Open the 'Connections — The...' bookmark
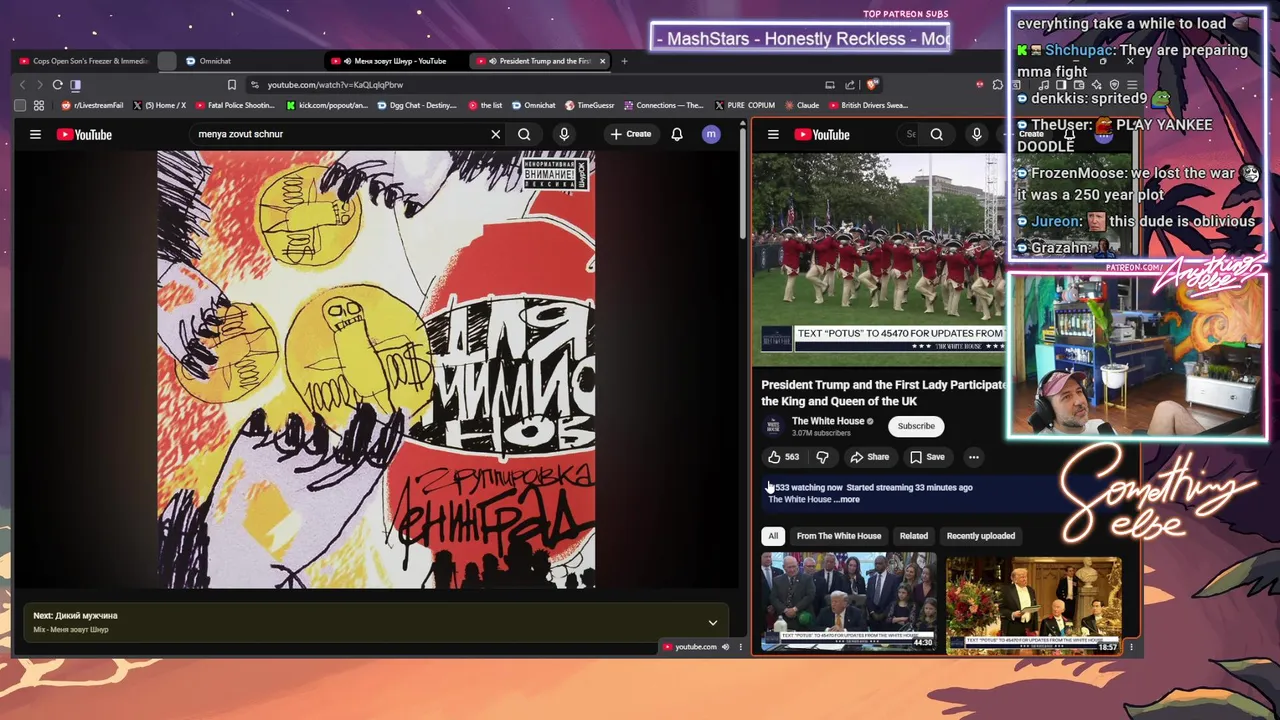 (x=663, y=105)
